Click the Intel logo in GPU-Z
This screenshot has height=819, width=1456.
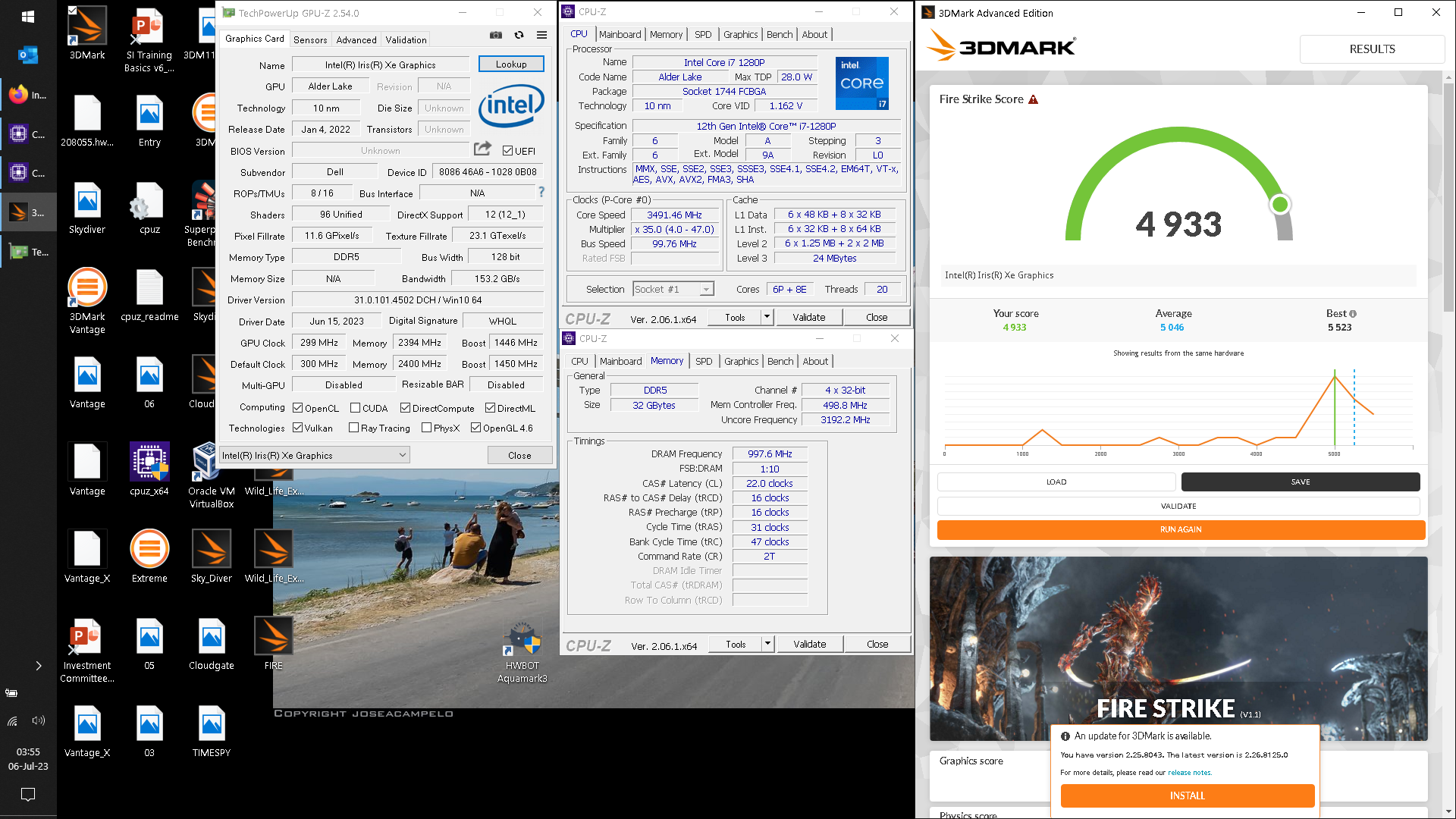tap(511, 105)
